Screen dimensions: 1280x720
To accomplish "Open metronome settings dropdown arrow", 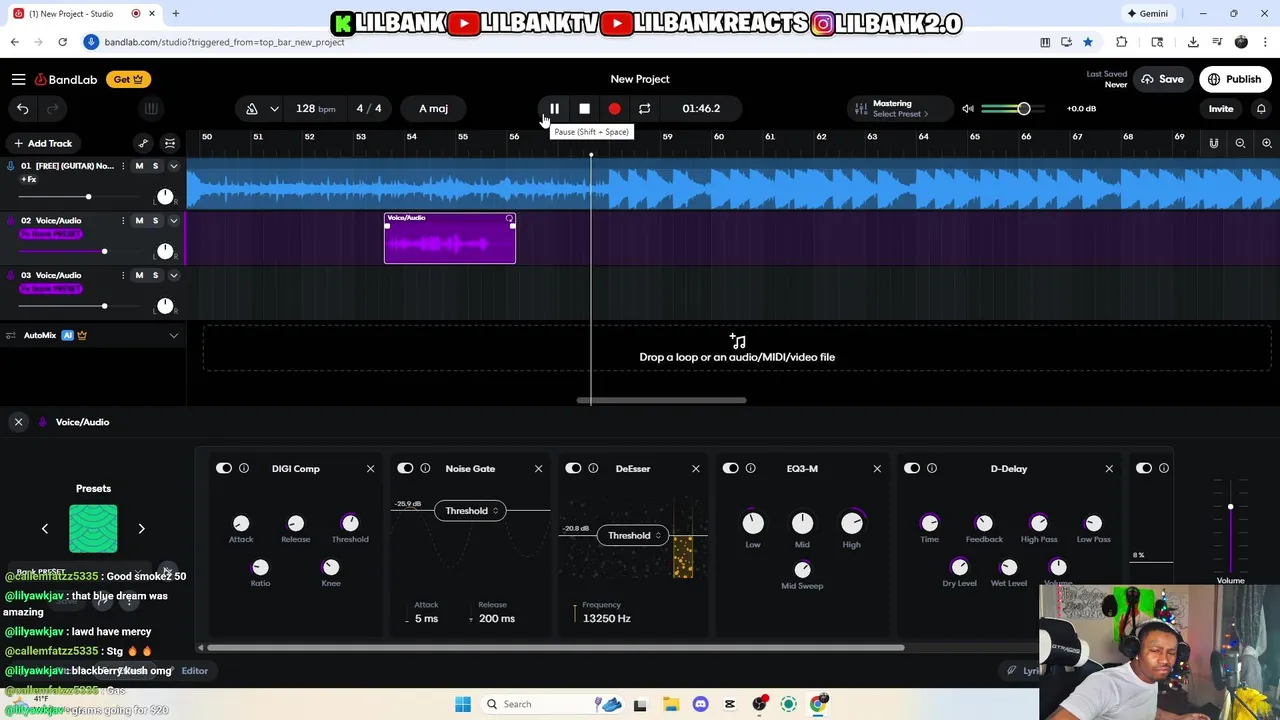I will pos(274,108).
